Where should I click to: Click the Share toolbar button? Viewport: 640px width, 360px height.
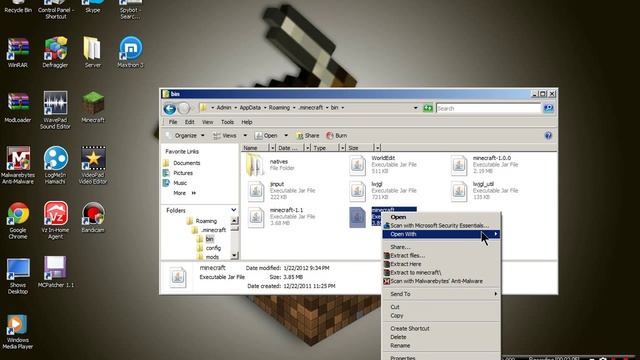coord(308,136)
